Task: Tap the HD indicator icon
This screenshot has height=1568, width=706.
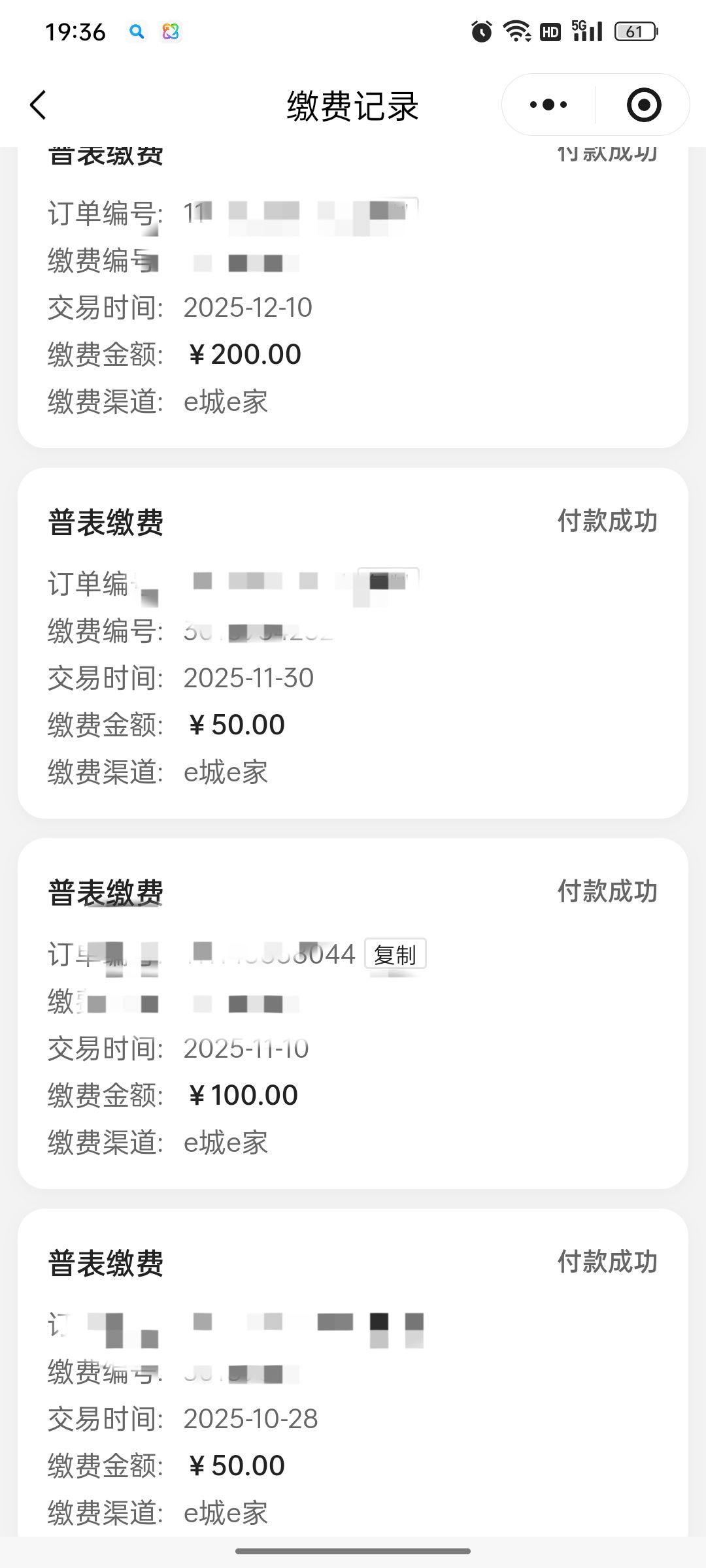Action: click(550, 31)
